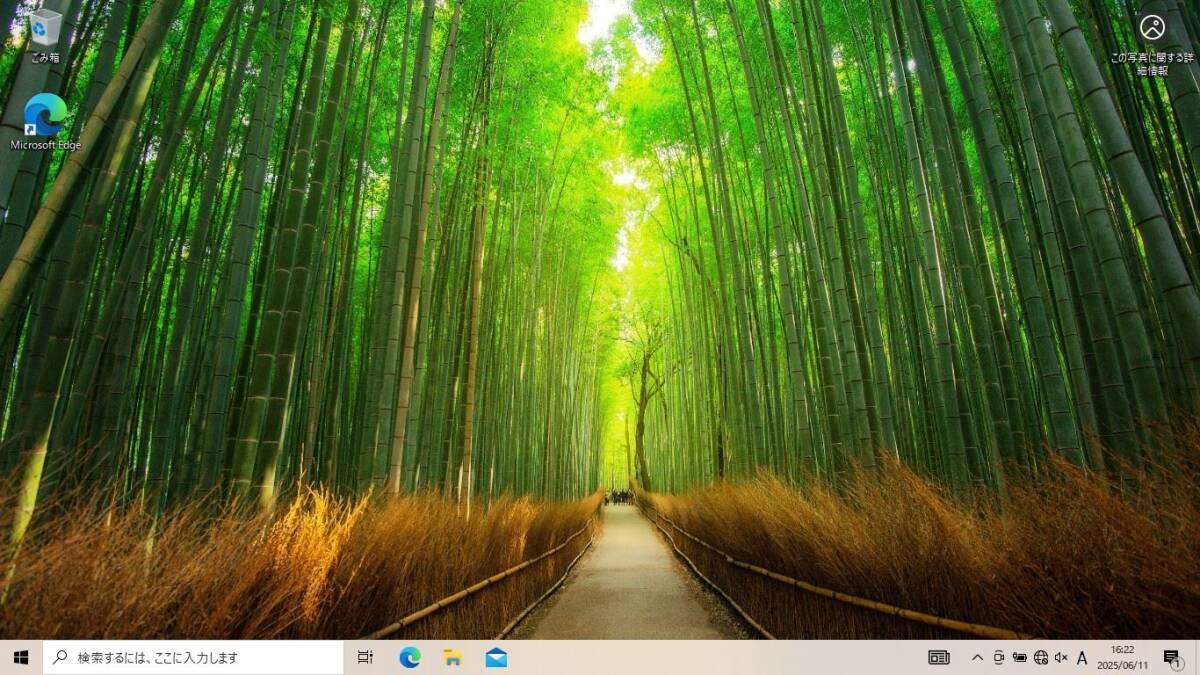Screen dimensions: 1200x675
Task: Open File Explorer from the taskbar
Action: [453, 657]
